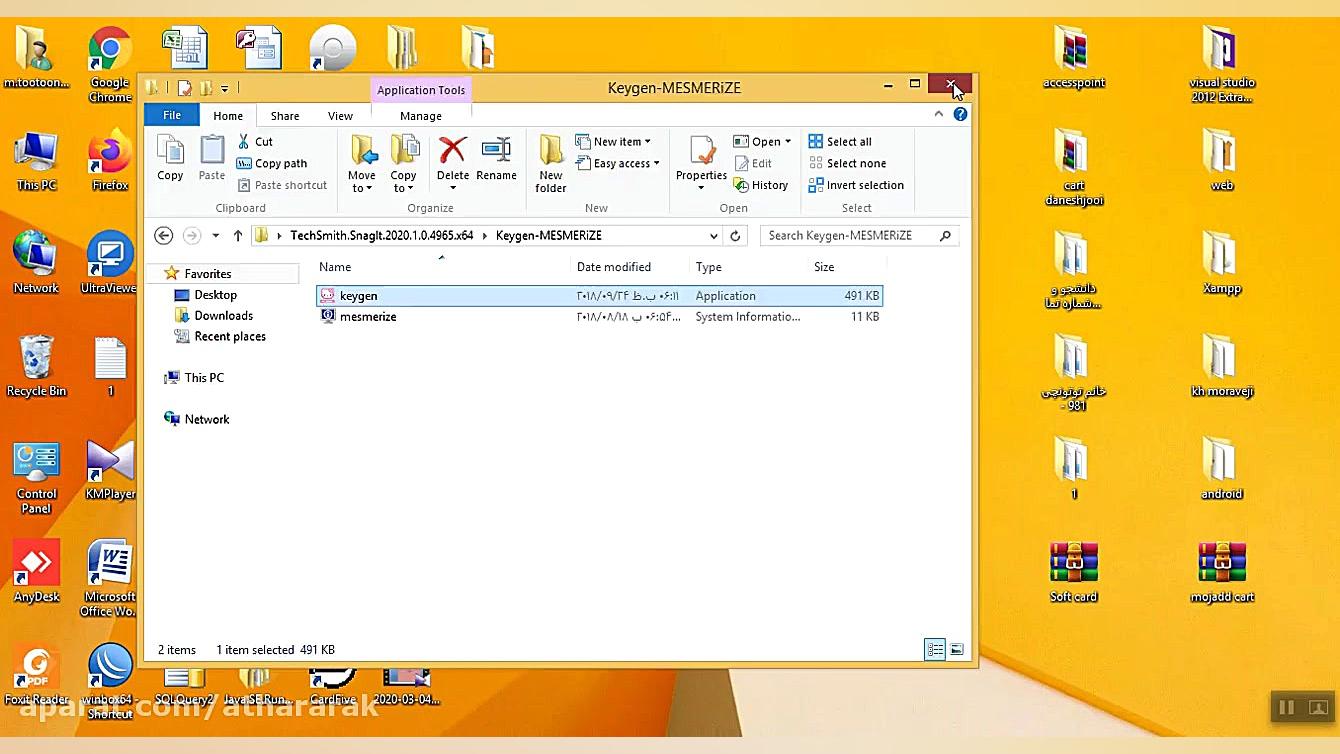Click the refresh icon next to the address bar
Viewport: 1340px width, 754px height.
coord(735,235)
